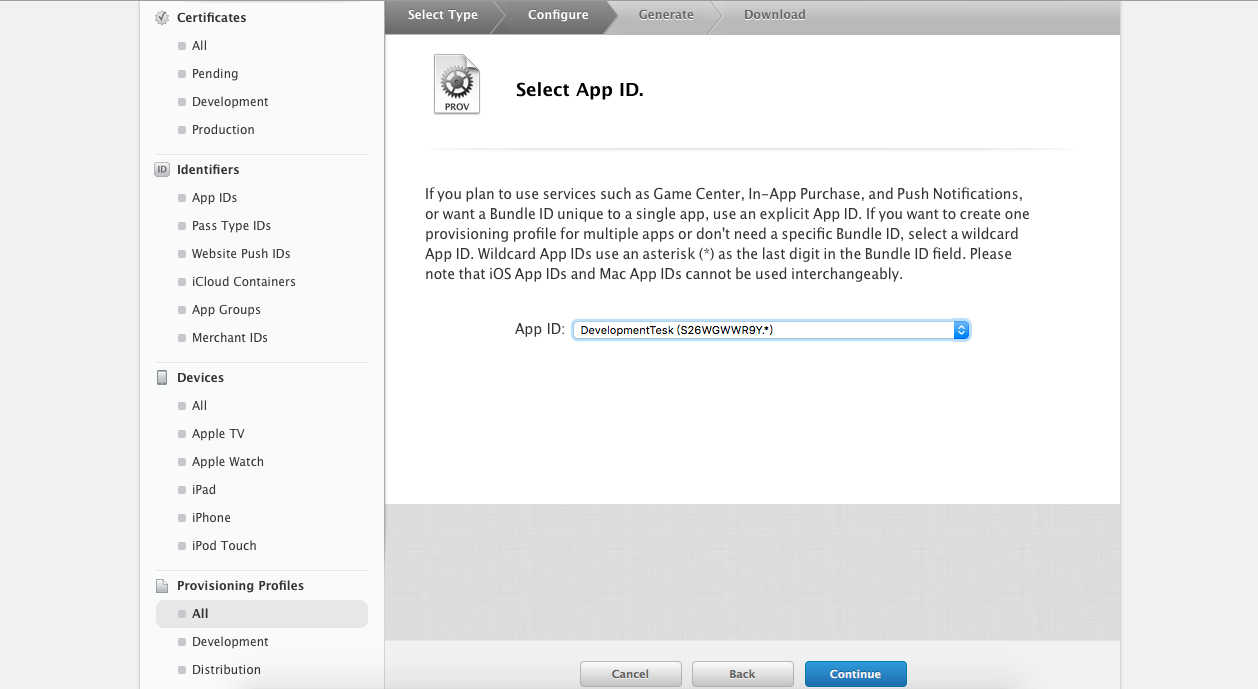Go to the Select Type step

coord(443,15)
